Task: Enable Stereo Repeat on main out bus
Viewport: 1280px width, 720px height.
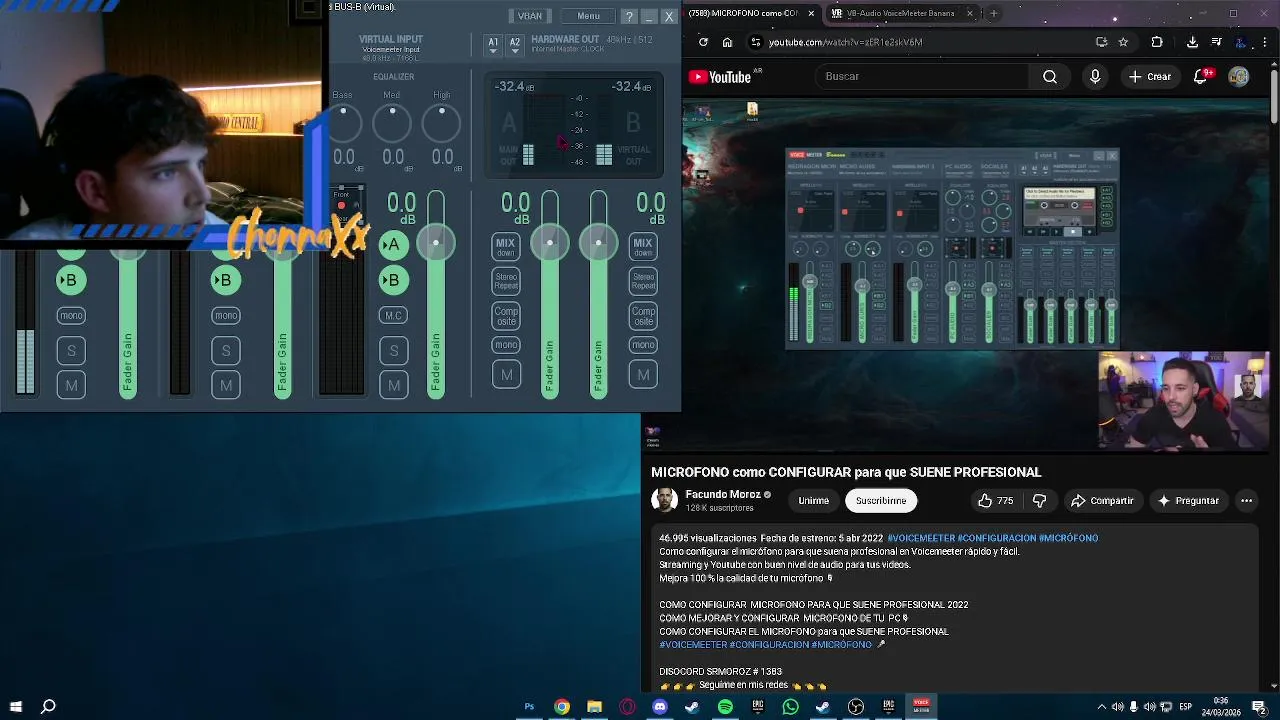Action: coord(506,281)
